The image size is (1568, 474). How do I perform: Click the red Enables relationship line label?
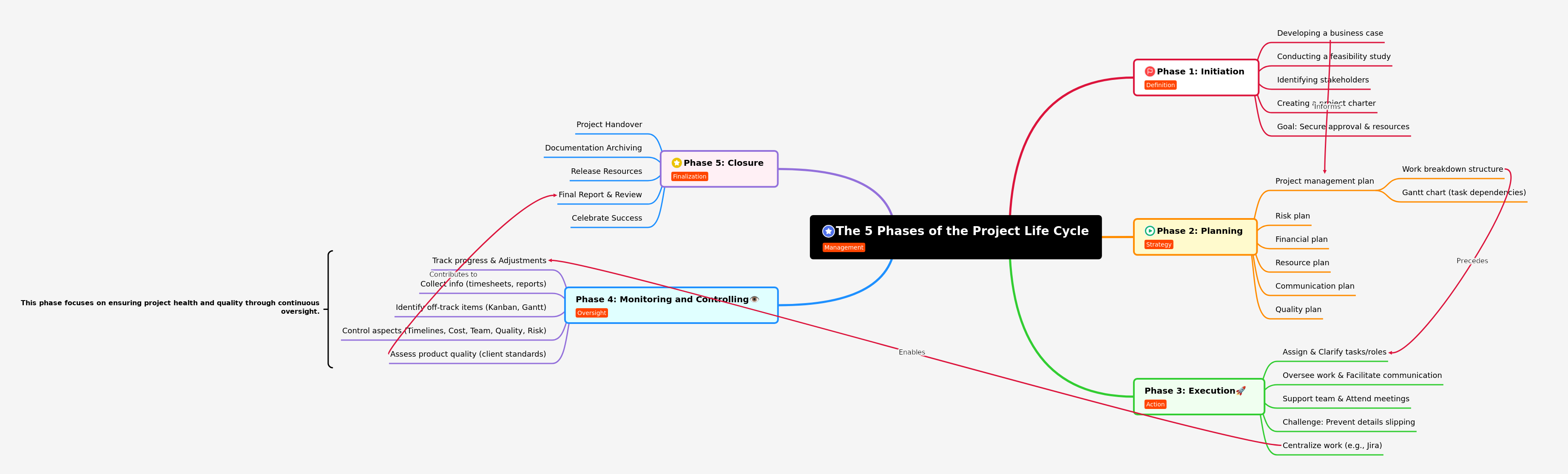[x=911, y=352]
